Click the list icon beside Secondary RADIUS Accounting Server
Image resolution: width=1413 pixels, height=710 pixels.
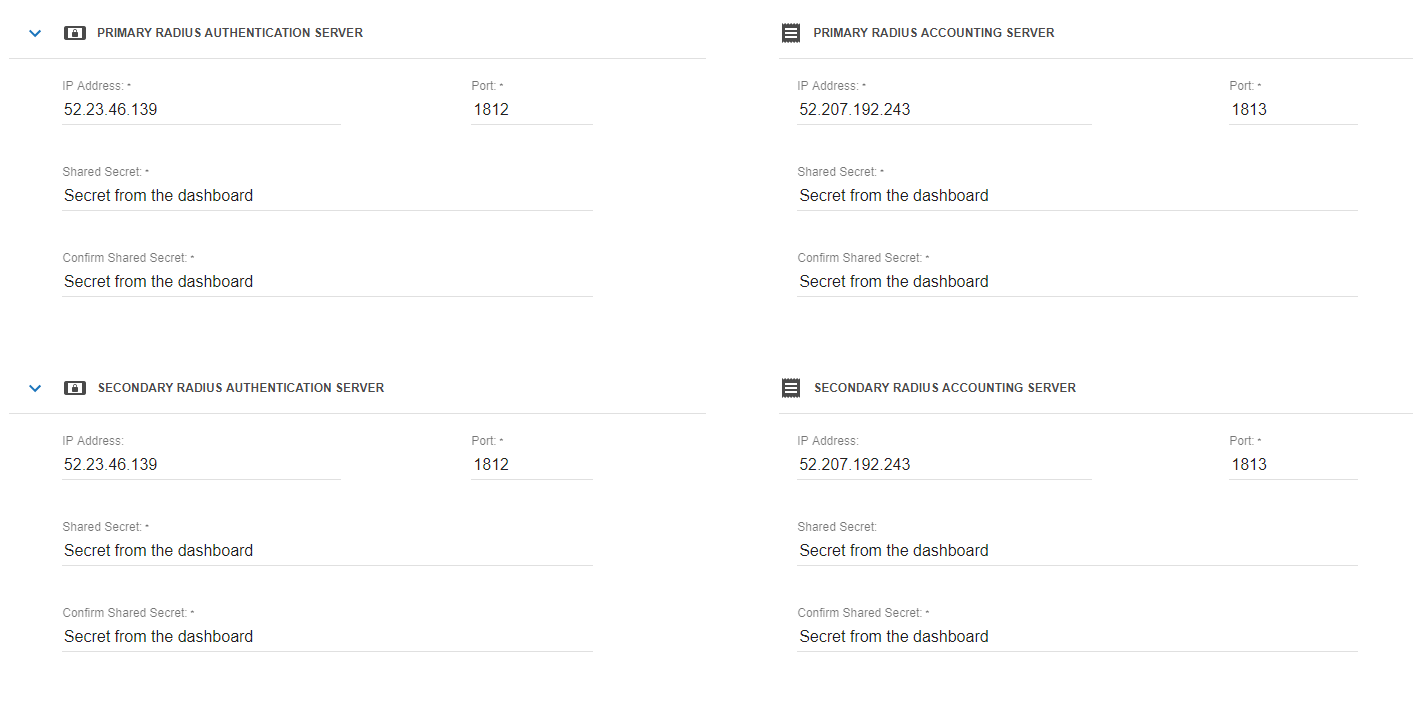coord(791,388)
